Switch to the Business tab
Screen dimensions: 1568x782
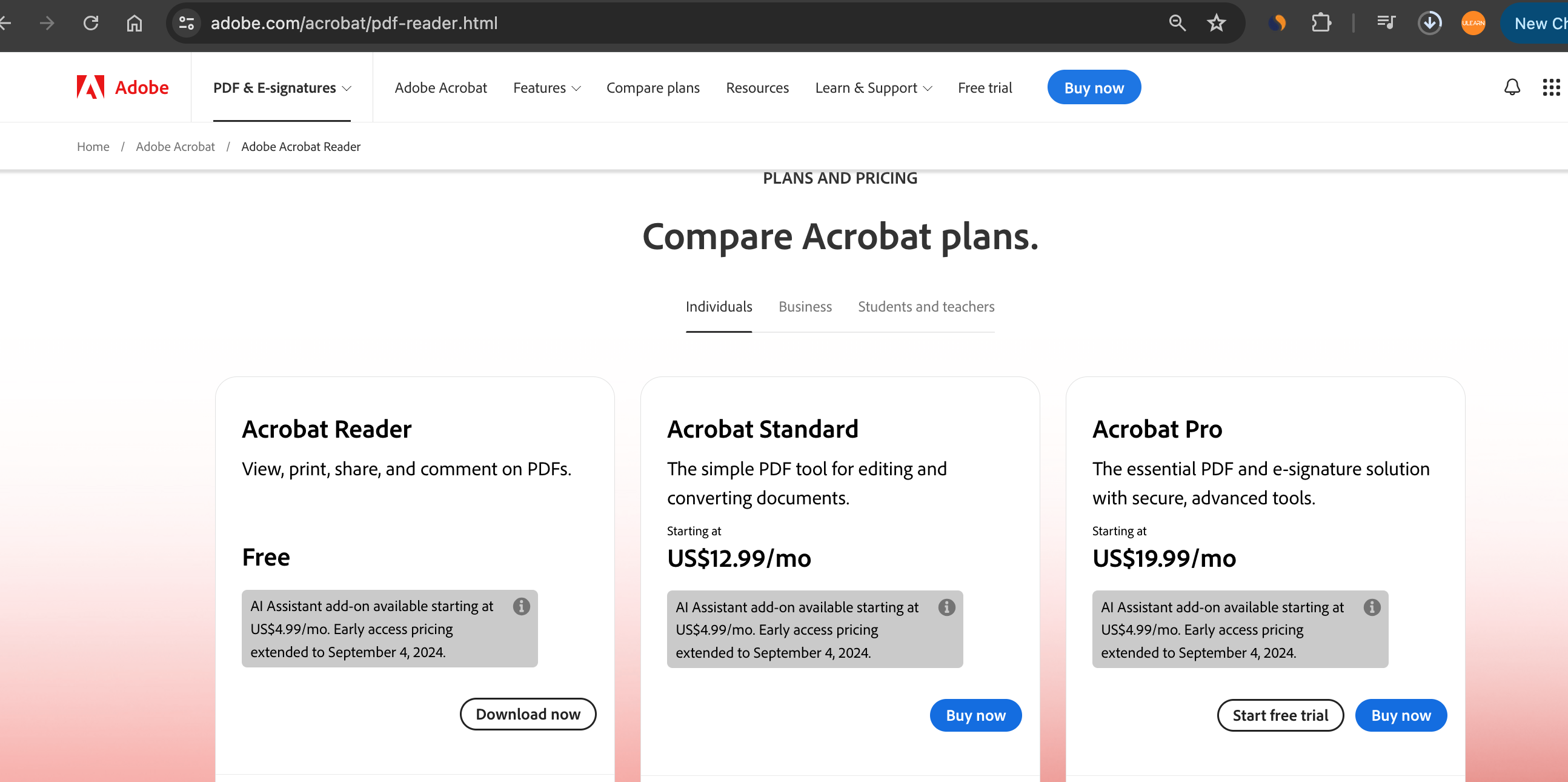805,306
